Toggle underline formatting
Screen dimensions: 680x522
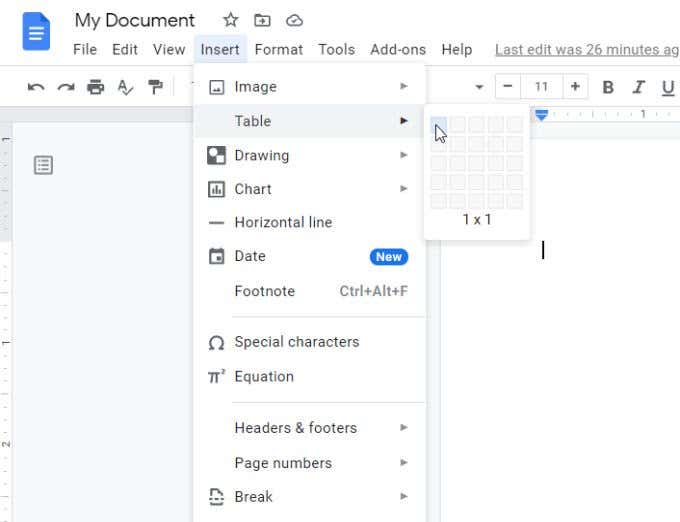[x=667, y=87]
